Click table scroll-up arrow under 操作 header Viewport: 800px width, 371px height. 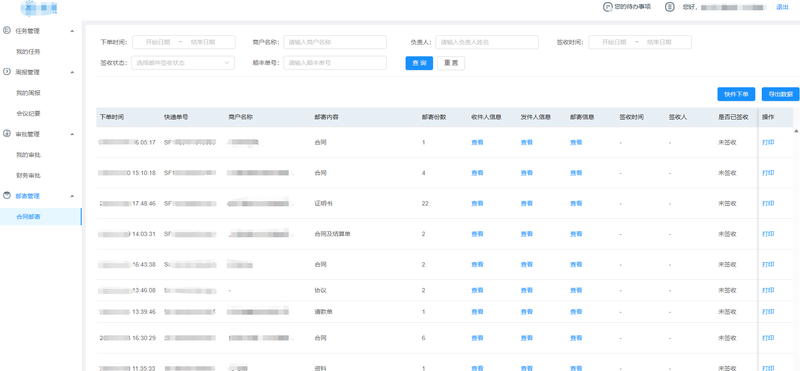796,131
